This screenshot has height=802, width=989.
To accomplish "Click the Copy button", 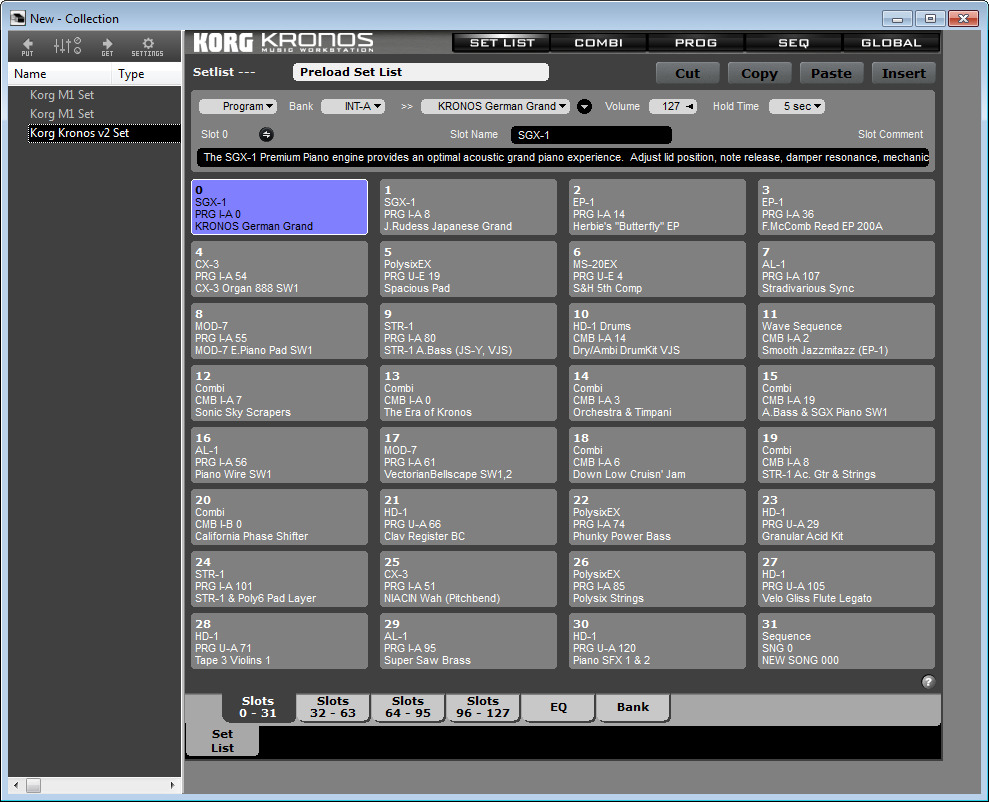I will (759, 73).
